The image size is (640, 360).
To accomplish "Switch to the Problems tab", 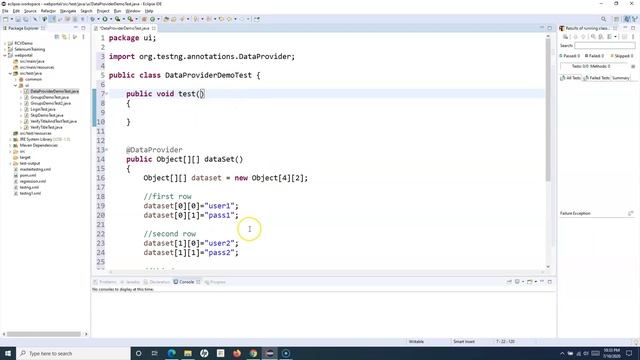I will tap(105, 282).
